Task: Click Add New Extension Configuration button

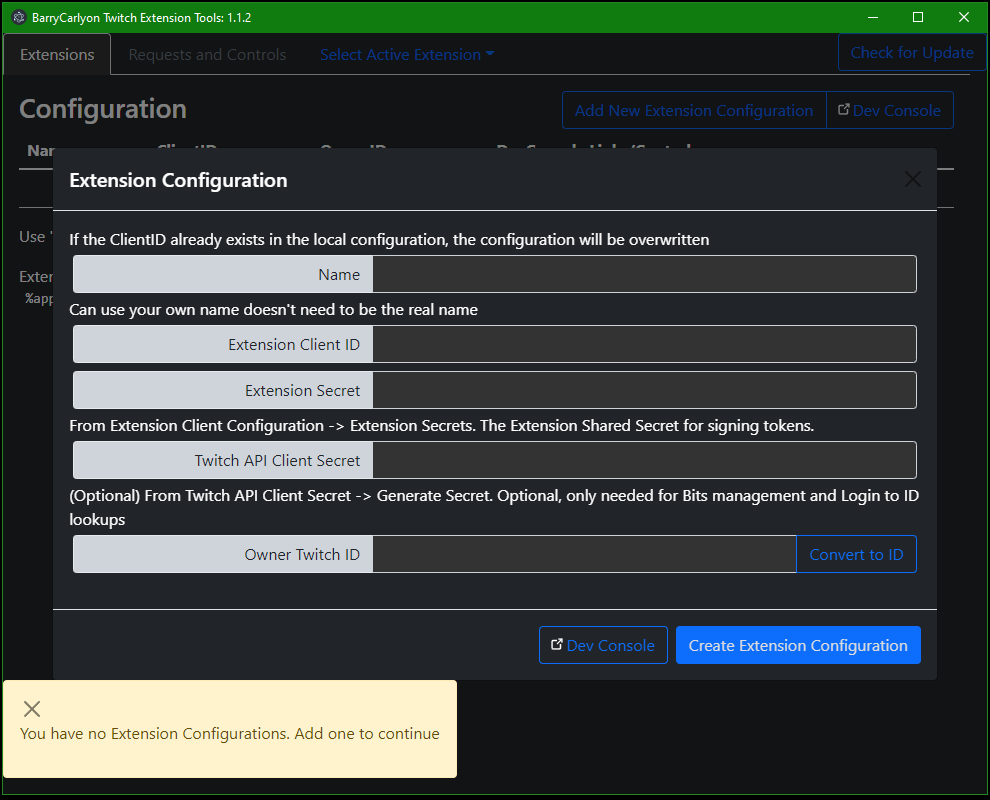Action: tap(694, 110)
